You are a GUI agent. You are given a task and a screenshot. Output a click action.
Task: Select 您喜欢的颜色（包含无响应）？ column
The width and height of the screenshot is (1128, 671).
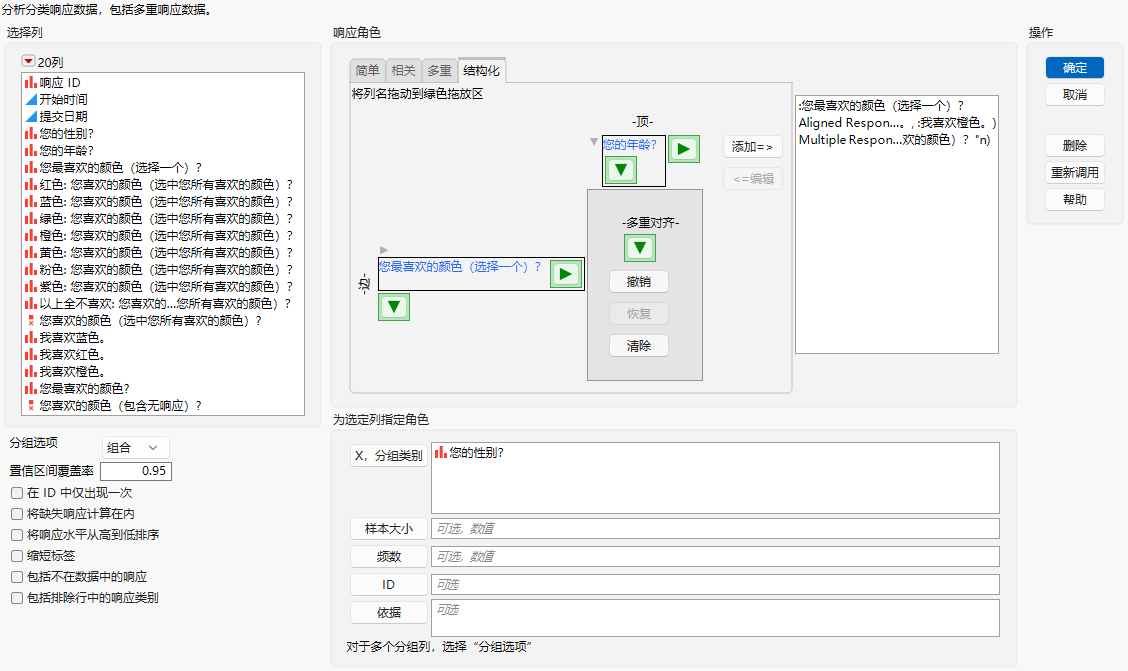pyautogui.click(x=114, y=406)
